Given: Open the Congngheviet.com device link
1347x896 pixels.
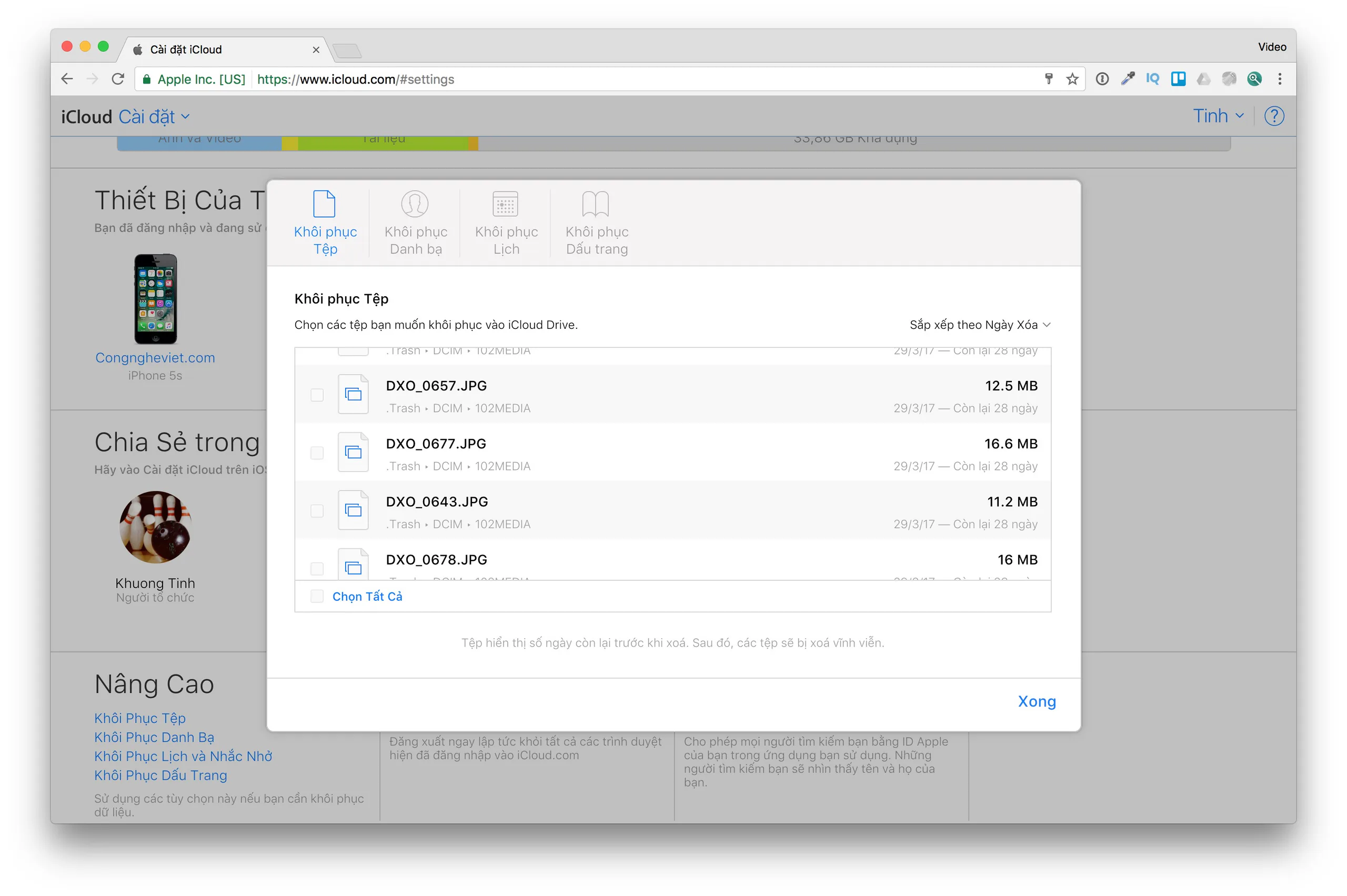Looking at the screenshot, I should pyautogui.click(x=155, y=358).
